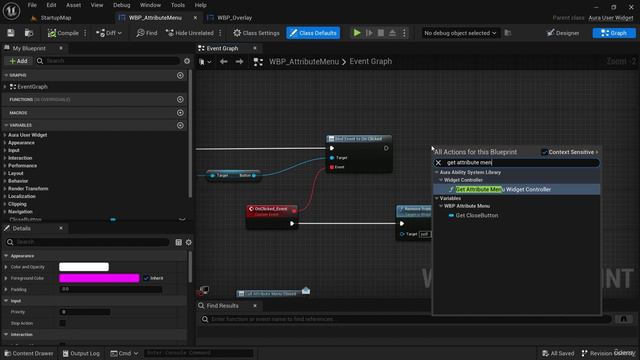Open the Cmd console type dropdown

click(124, 353)
